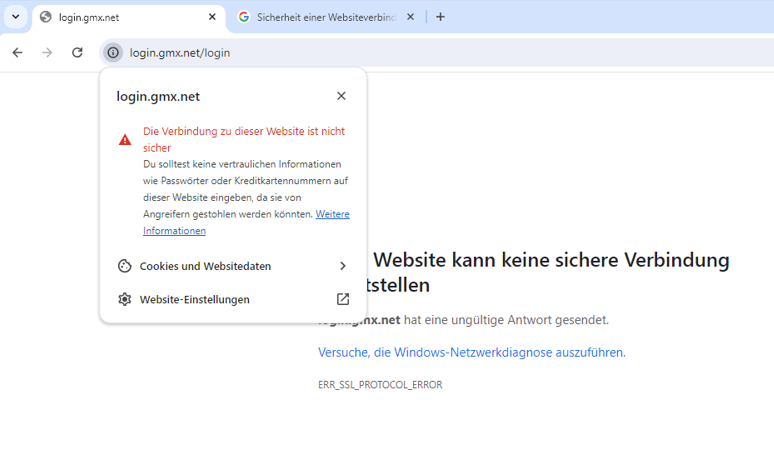Click the popup title login.gmx.net
The height and width of the screenshot is (465, 774).
tap(158, 96)
